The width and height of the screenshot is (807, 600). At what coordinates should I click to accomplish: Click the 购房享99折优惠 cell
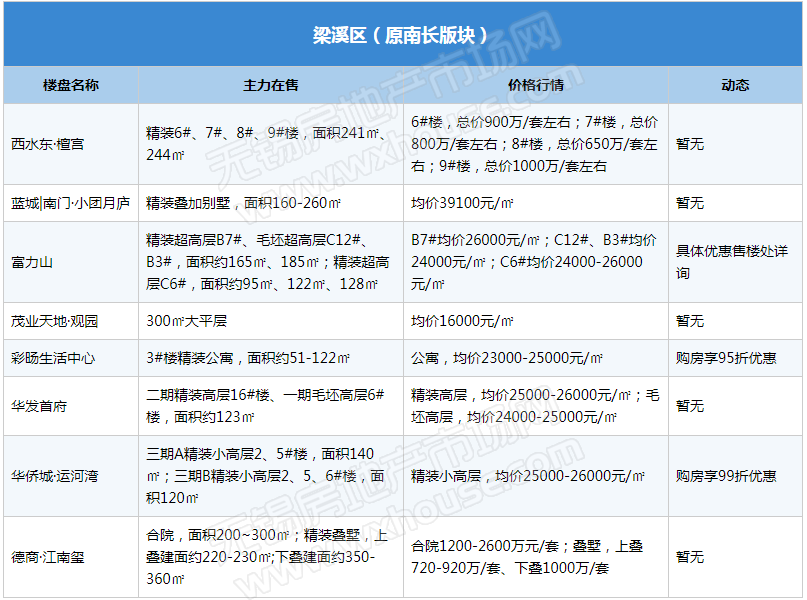click(x=726, y=476)
